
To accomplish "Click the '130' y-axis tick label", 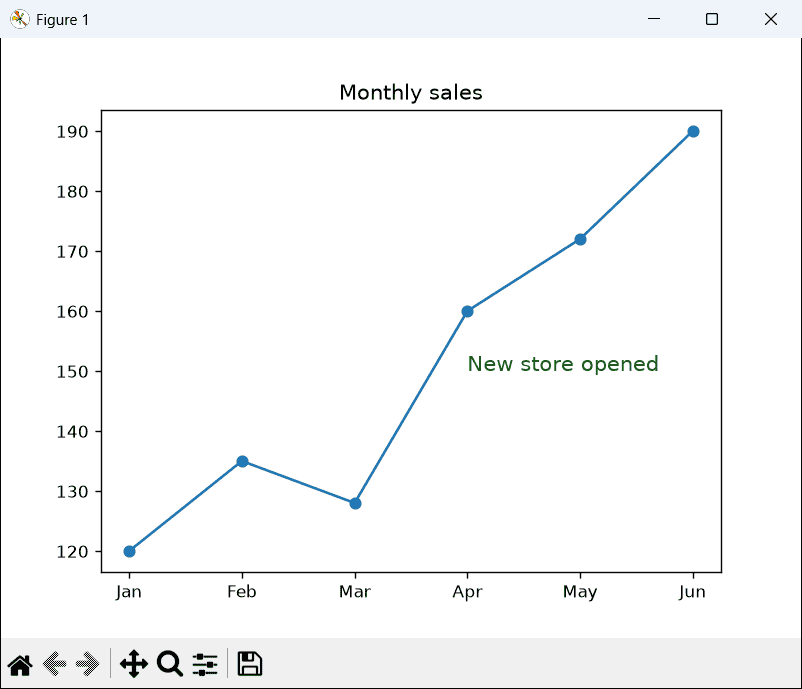I will (x=72, y=492).
